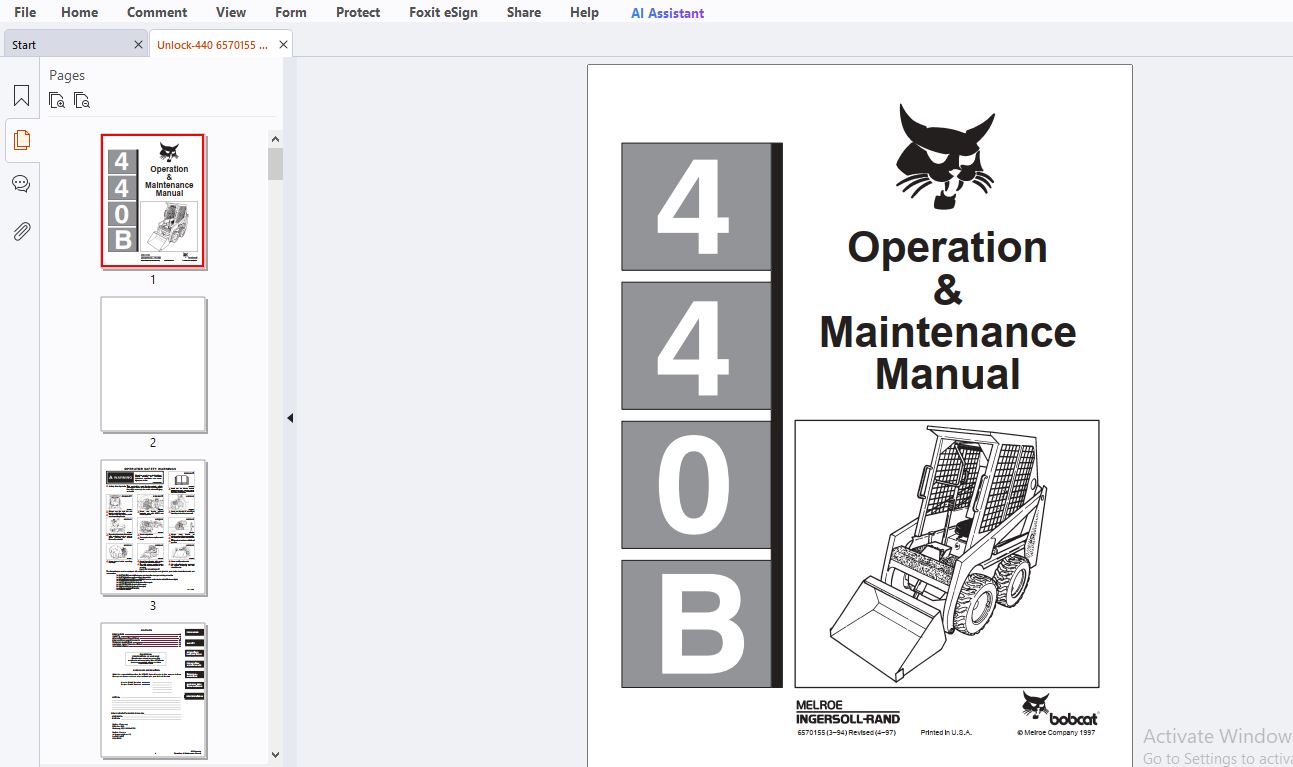Click the Pages panel scrollbar thumb
The image size is (1293, 767).
click(275, 164)
